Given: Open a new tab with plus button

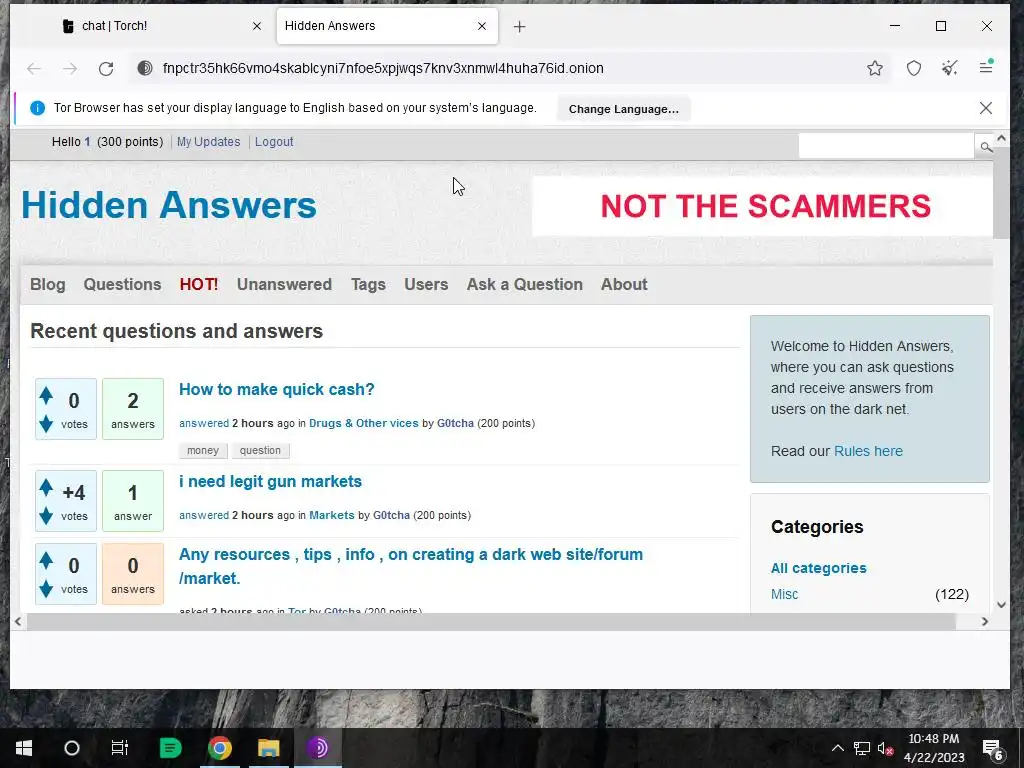Looking at the screenshot, I should (x=519, y=26).
